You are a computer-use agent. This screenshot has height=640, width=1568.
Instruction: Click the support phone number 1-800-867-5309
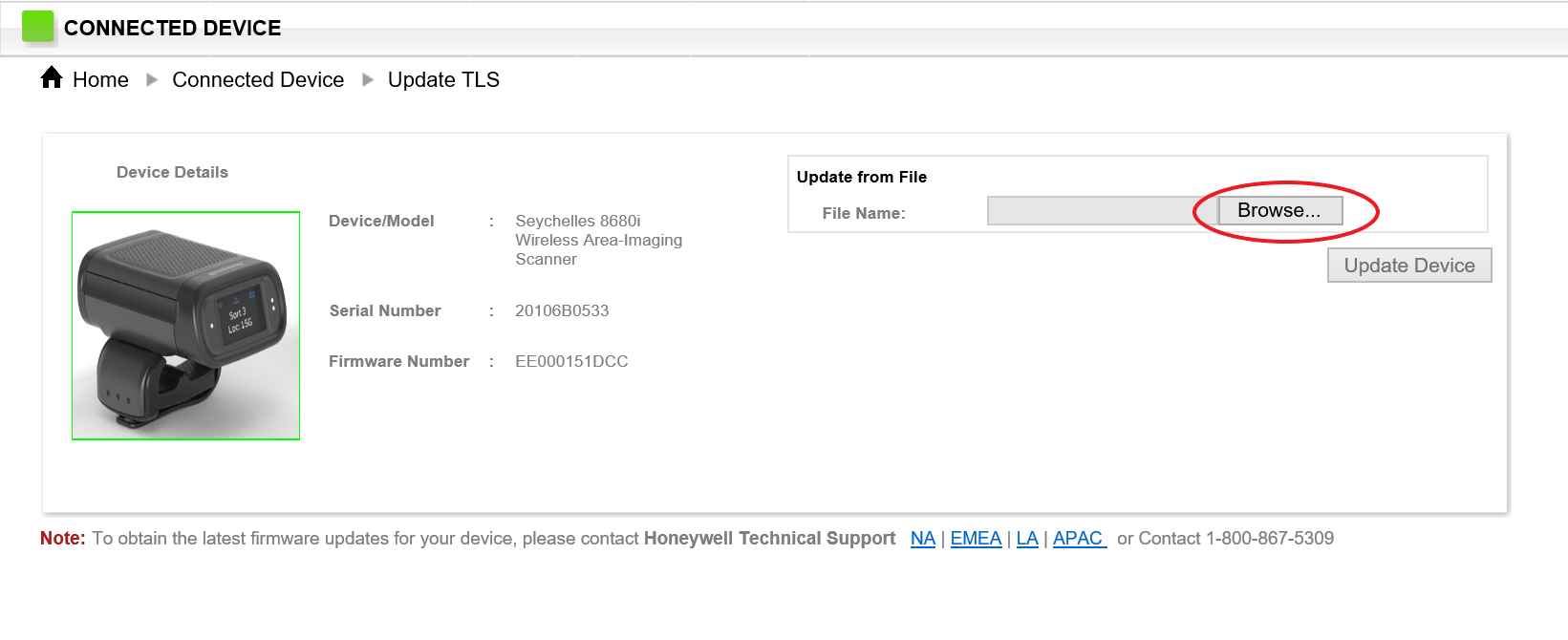(1270, 539)
